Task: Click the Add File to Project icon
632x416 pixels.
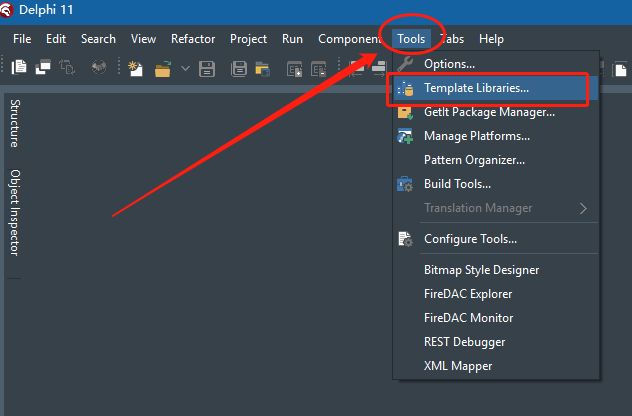Action: (294, 69)
